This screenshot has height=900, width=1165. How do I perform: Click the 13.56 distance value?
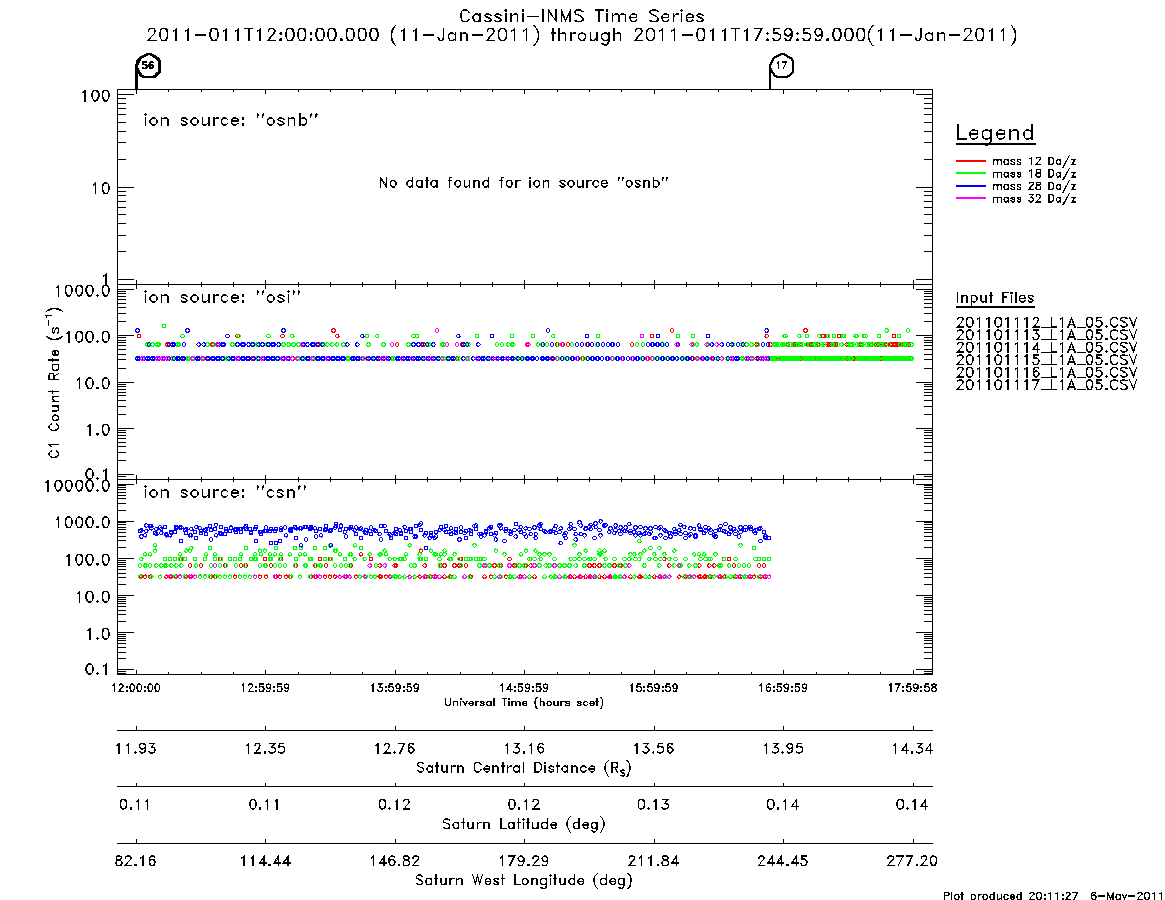point(653,748)
